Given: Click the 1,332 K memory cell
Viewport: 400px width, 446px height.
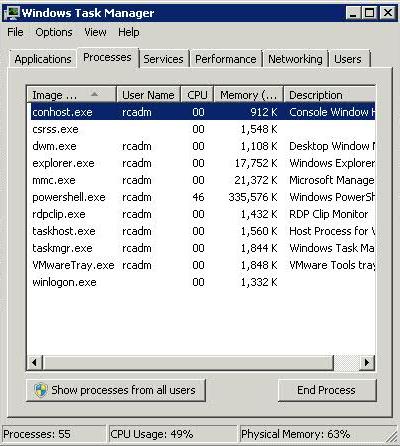Looking at the screenshot, I should point(259,282).
